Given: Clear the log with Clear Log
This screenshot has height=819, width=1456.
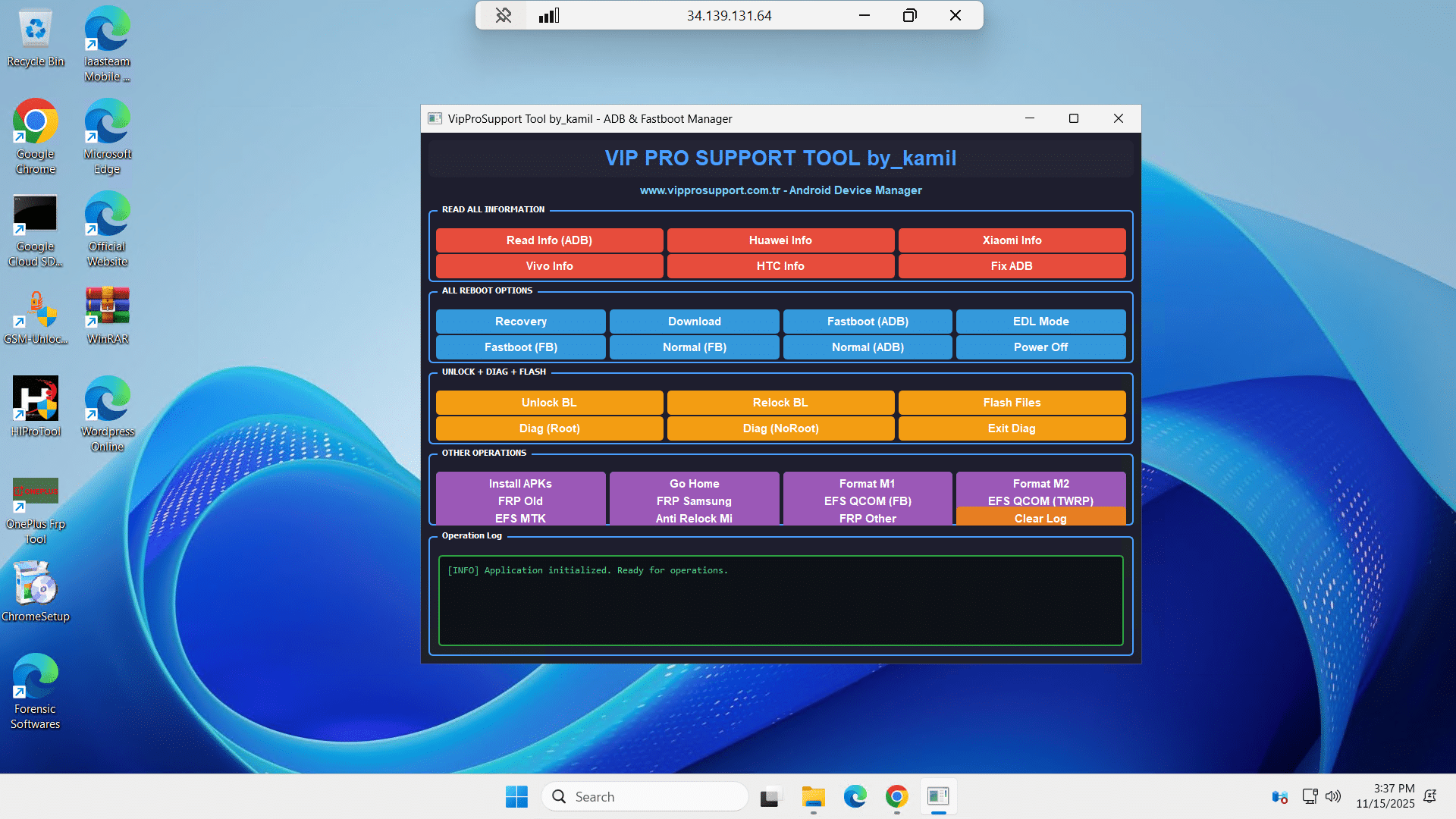Looking at the screenshot, I should pyautogui.click(x=1040, y=518).
